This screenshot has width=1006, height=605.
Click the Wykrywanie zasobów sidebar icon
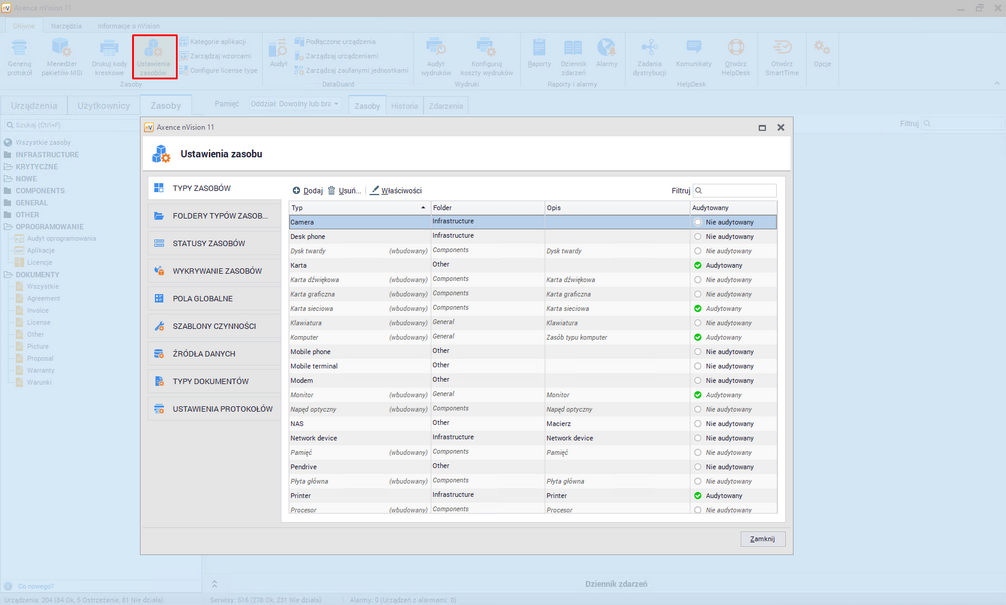tap(159, 271)
